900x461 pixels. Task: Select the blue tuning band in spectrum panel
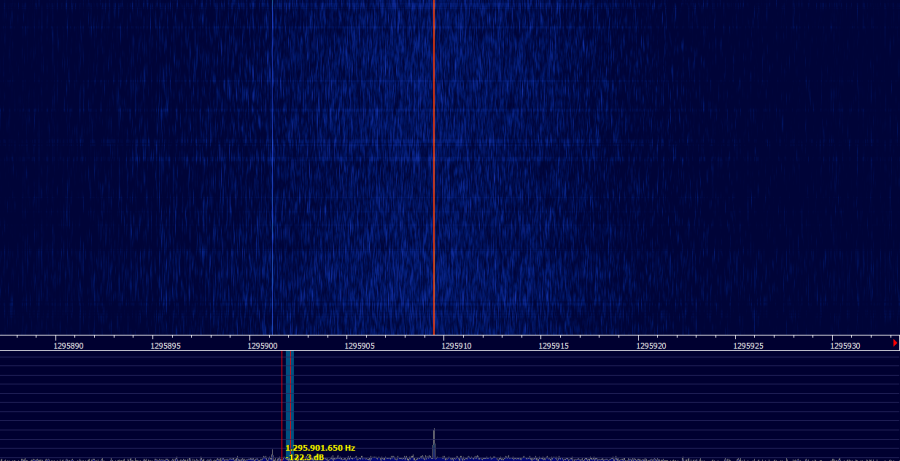pyautogui.click(x=287, y=400)
